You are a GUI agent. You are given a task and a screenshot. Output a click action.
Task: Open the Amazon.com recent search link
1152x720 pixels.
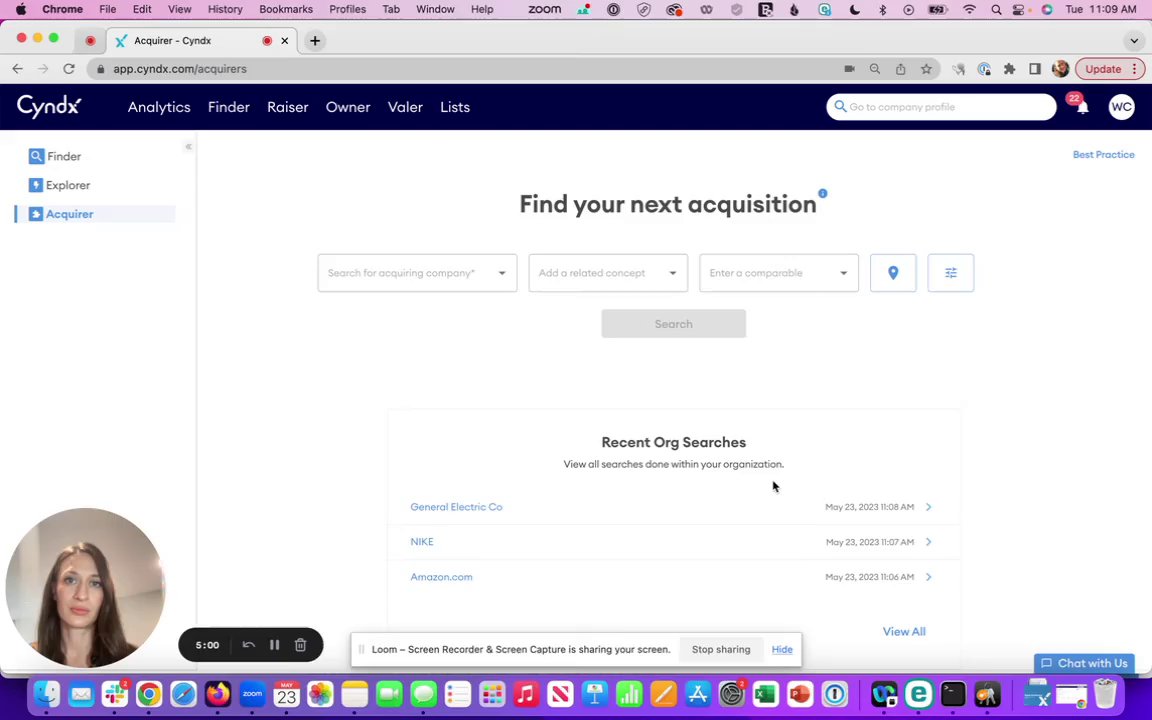point(441,577)
